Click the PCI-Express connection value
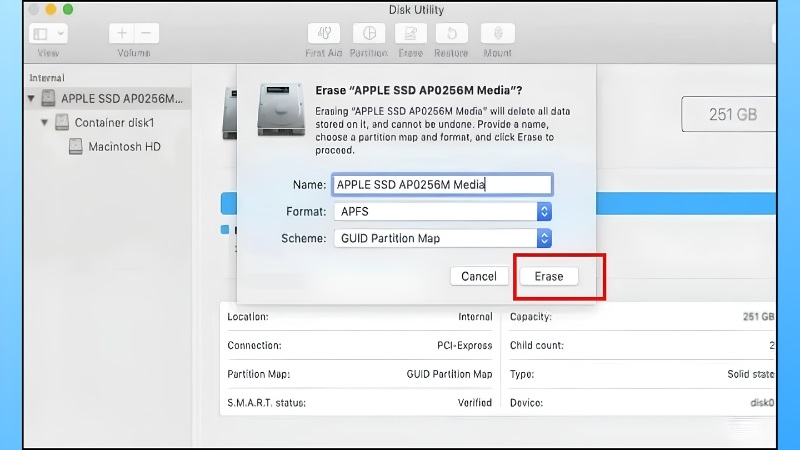 [464, 345]
